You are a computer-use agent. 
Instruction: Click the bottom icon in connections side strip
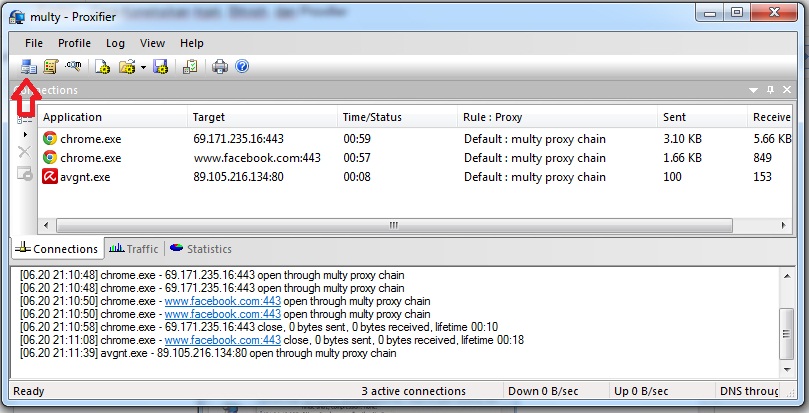(x=25, y=173)
